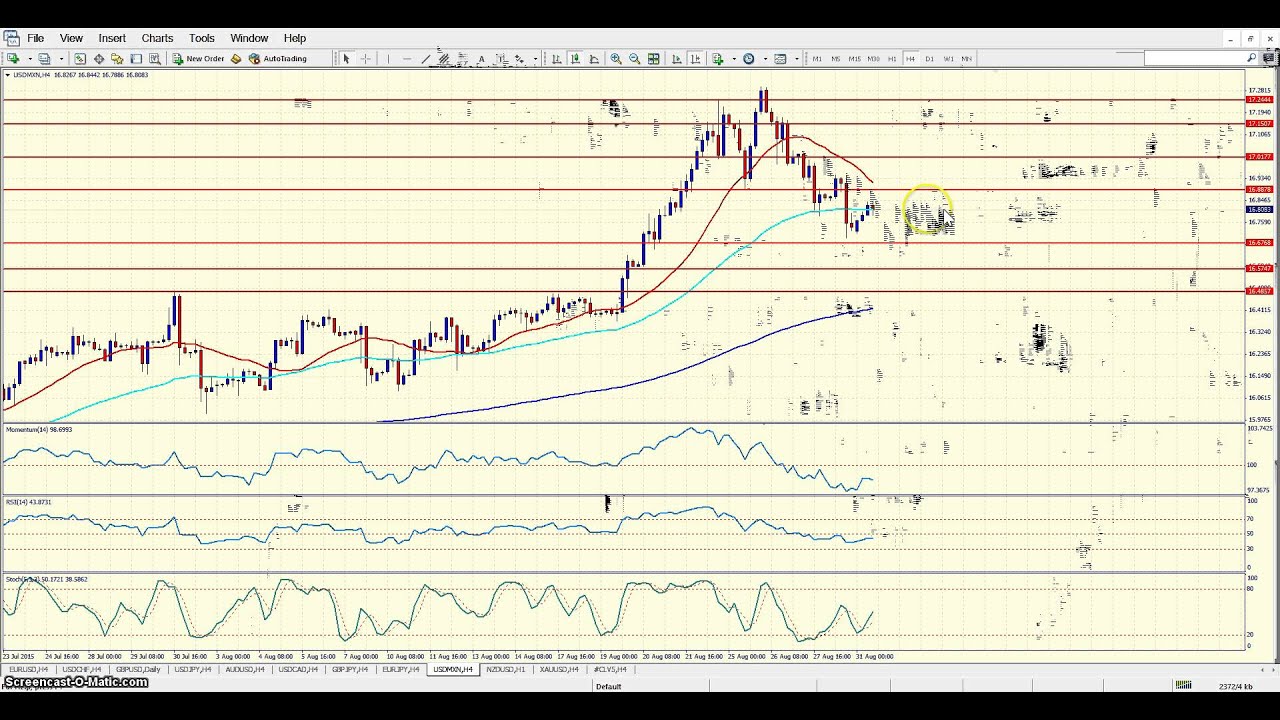The height and width of the screenshot is (720, 1280).
Task: Switch to XAUUSD,H4 chart tab
Action: pyautogui.click(x=558, y=669)
